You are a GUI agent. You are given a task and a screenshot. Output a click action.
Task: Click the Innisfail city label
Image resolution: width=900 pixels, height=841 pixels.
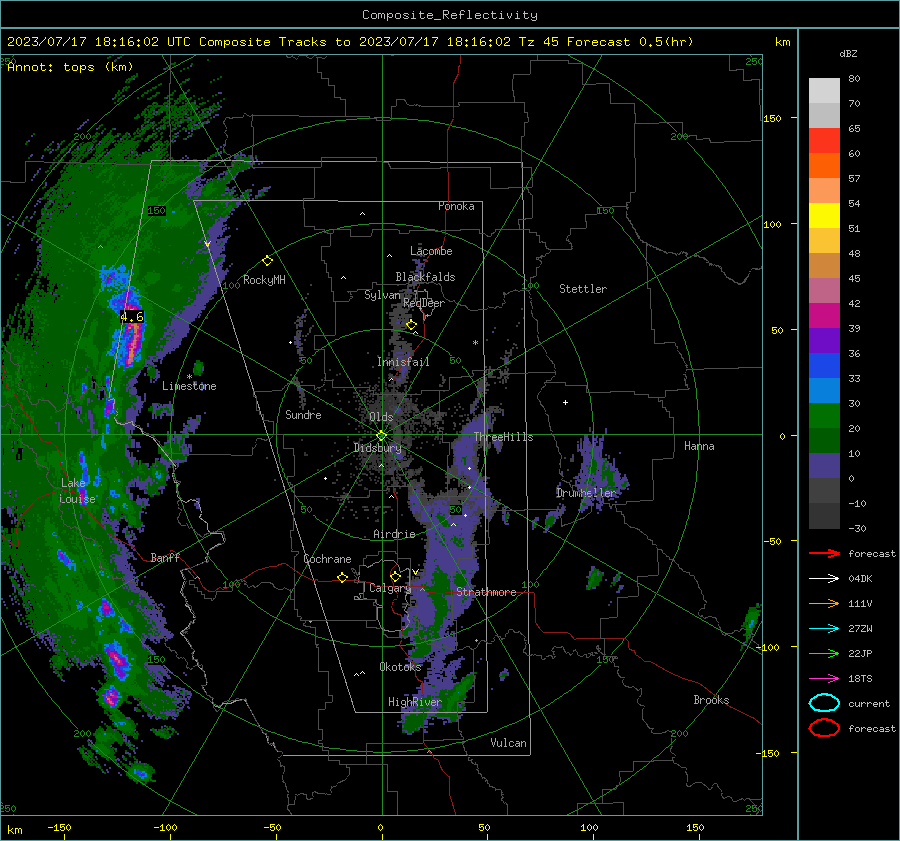click(403, 362)
